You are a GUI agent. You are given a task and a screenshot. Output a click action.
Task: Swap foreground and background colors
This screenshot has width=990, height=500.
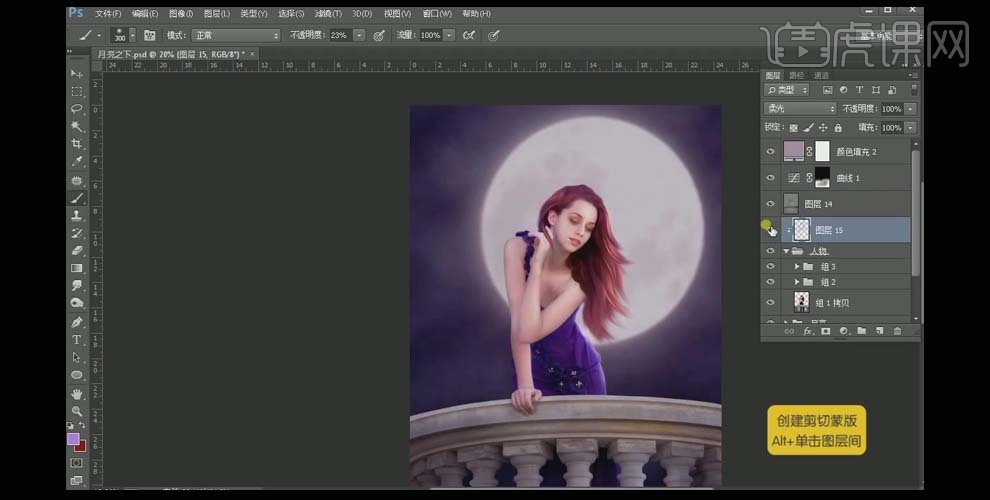82,426
